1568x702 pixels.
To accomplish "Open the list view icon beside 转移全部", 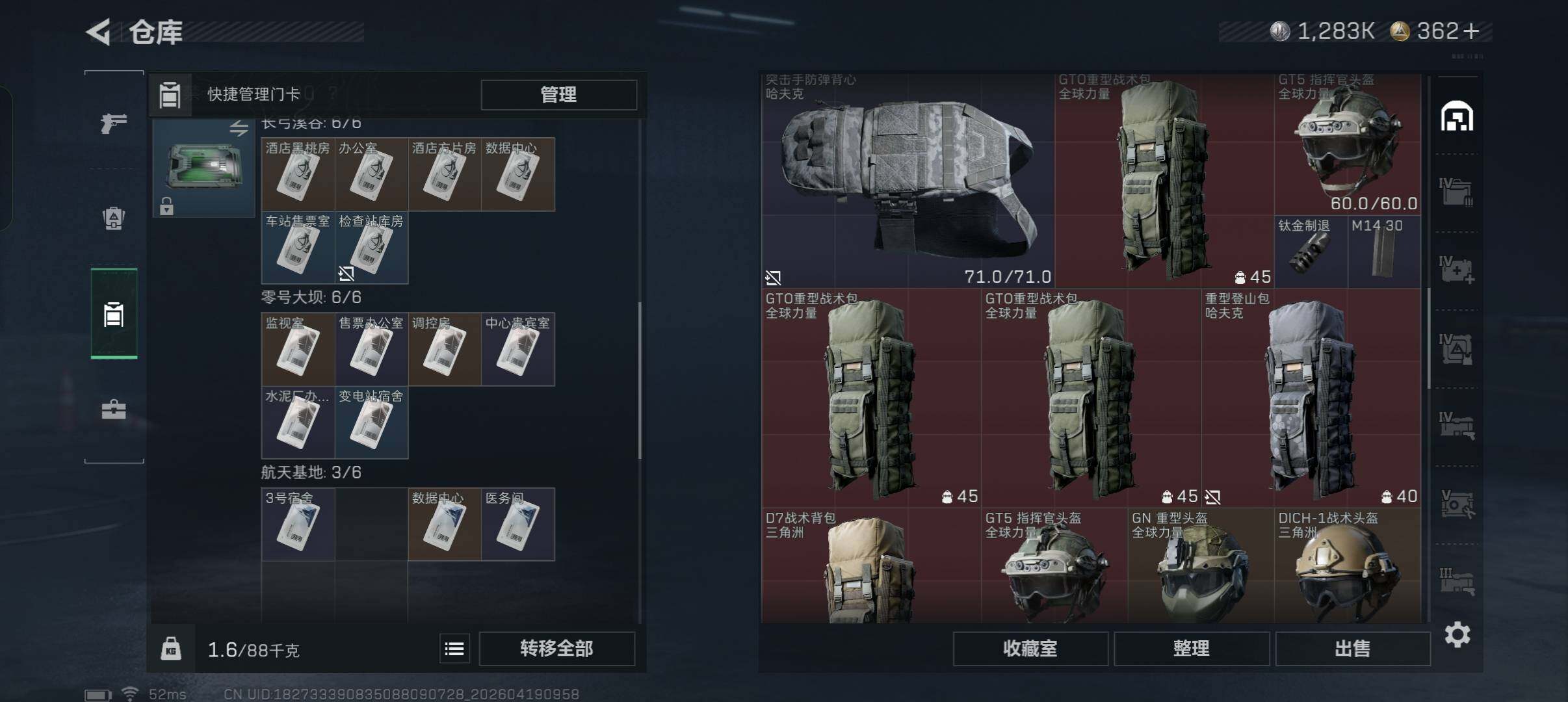I will [454, 649].
